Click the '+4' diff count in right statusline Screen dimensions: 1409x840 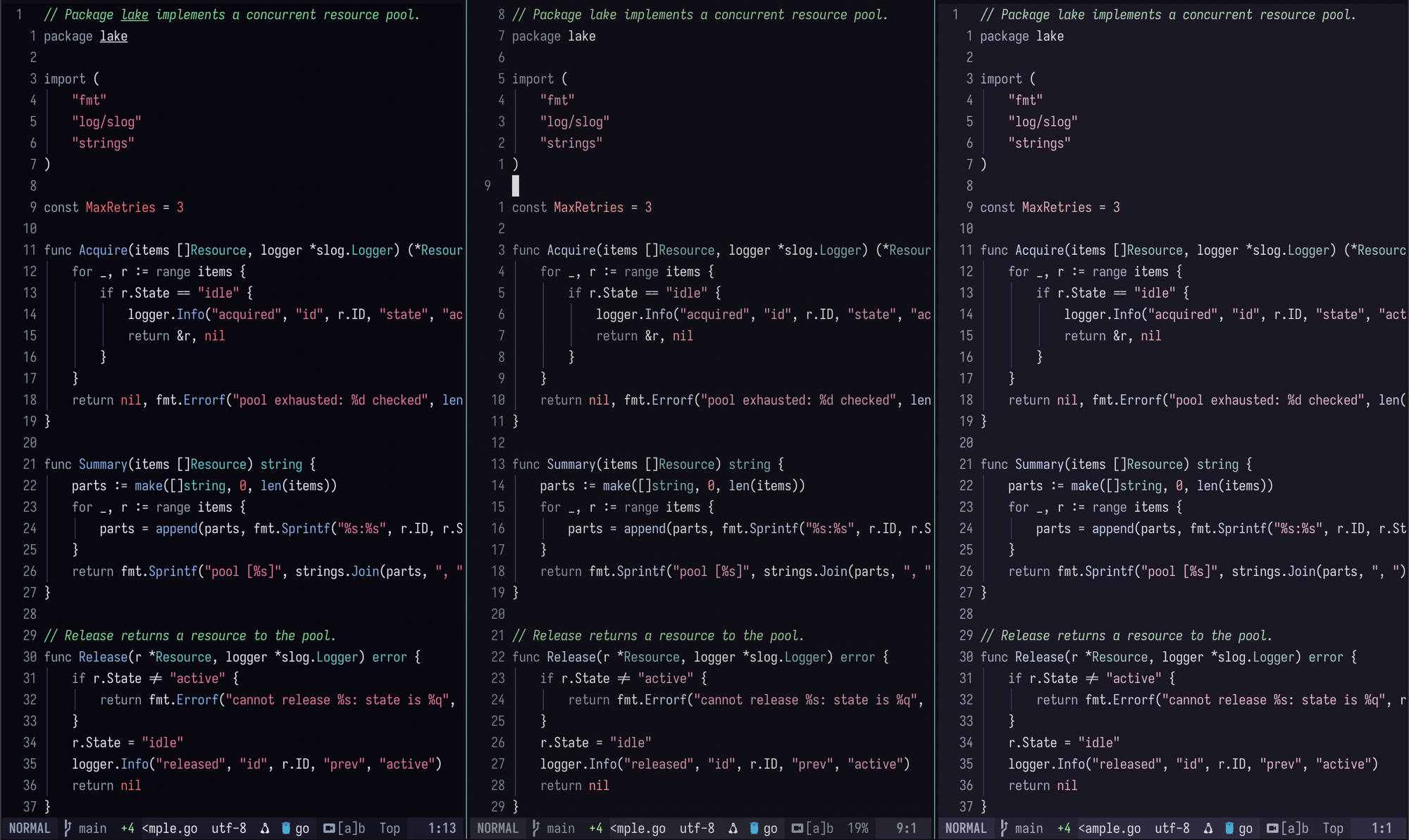point(1064,828)
